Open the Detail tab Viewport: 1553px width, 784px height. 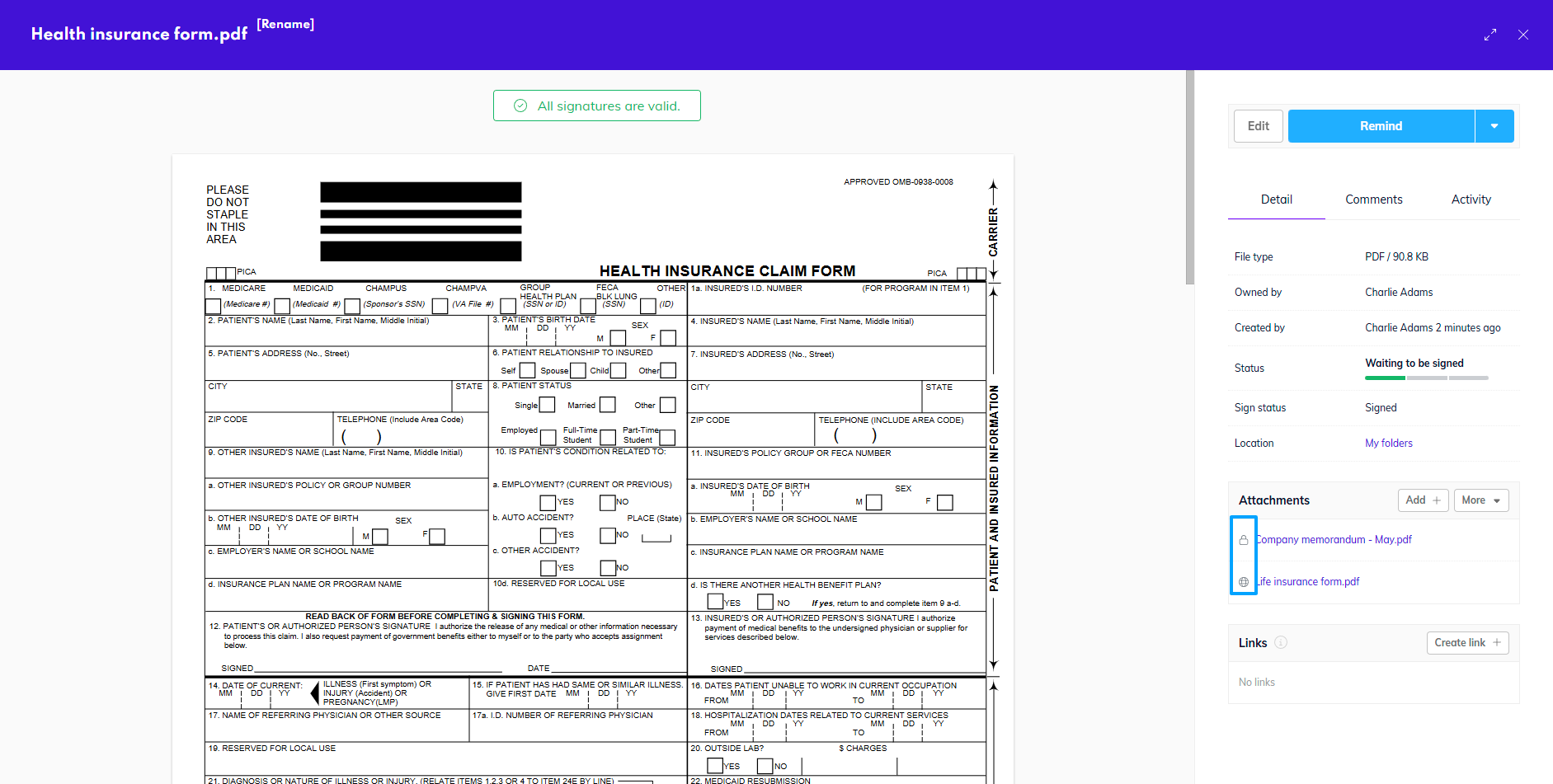click(1276, 200)
